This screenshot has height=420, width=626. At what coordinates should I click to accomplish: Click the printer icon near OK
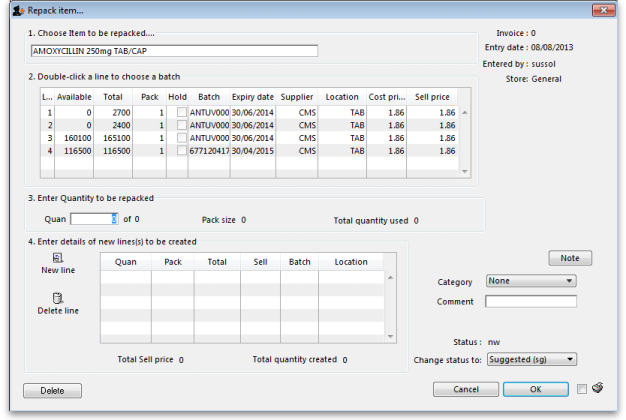pos(598,389)
